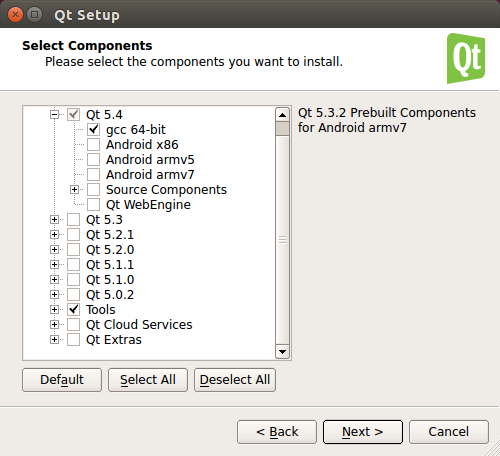Screen dimensions: 500x456
Task: Expand the Qt 5.3 node
Action: (54, 220)
